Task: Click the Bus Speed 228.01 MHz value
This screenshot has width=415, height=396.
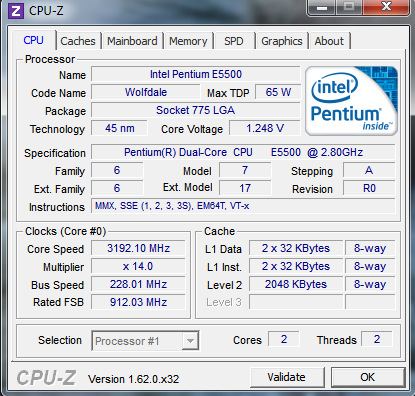Action: point(138,284)
